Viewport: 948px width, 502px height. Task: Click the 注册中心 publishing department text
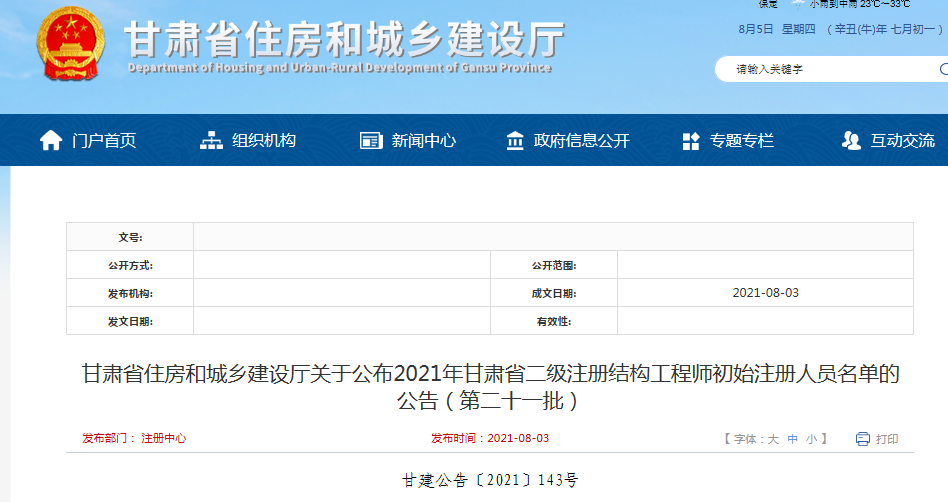click(163, 439)
